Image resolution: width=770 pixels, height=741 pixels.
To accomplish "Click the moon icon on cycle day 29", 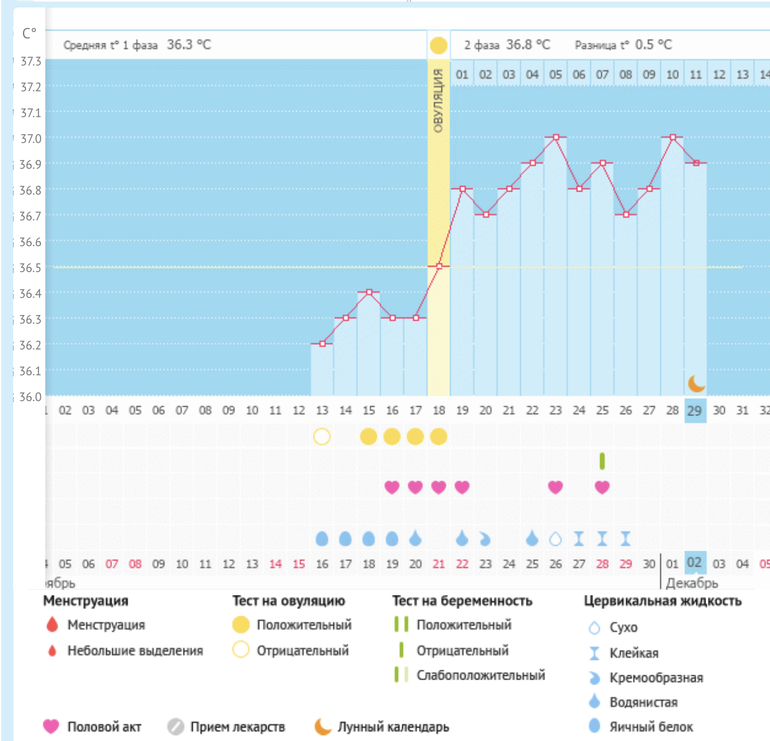I will click(696, 383).
